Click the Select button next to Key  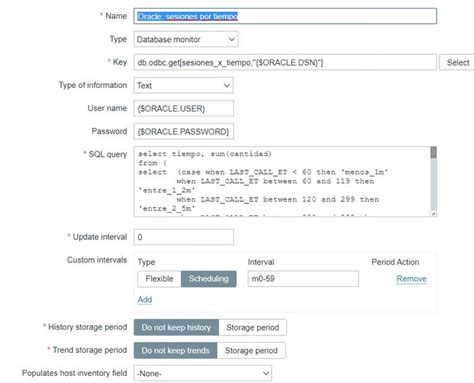(x=457, y=62)
